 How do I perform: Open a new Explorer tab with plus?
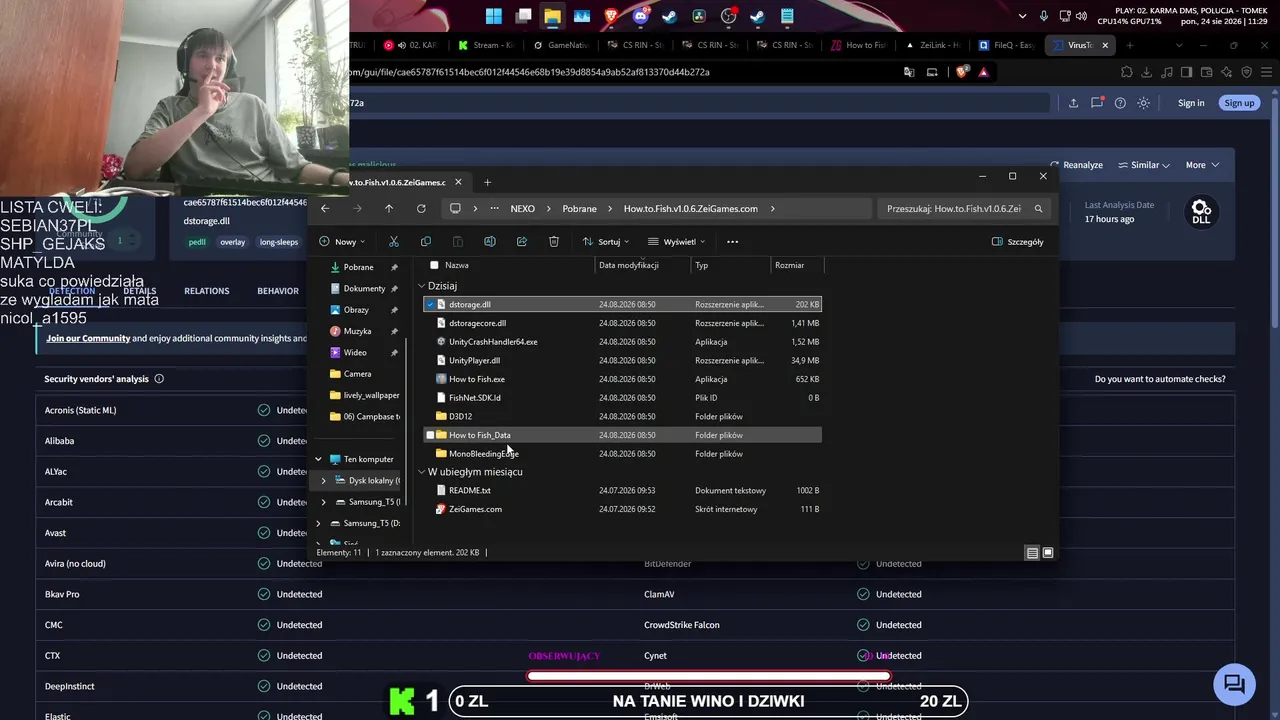pos(487,182)
